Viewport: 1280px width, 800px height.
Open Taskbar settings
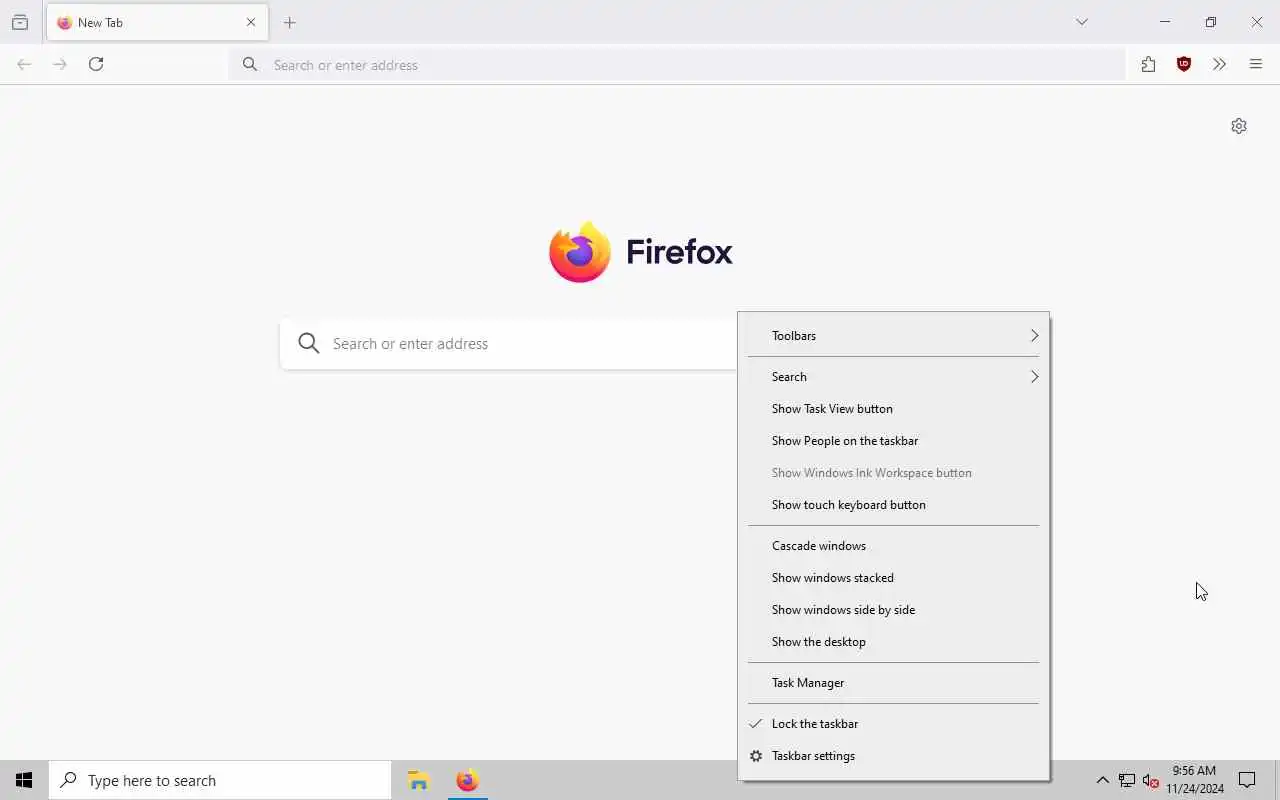894,756
